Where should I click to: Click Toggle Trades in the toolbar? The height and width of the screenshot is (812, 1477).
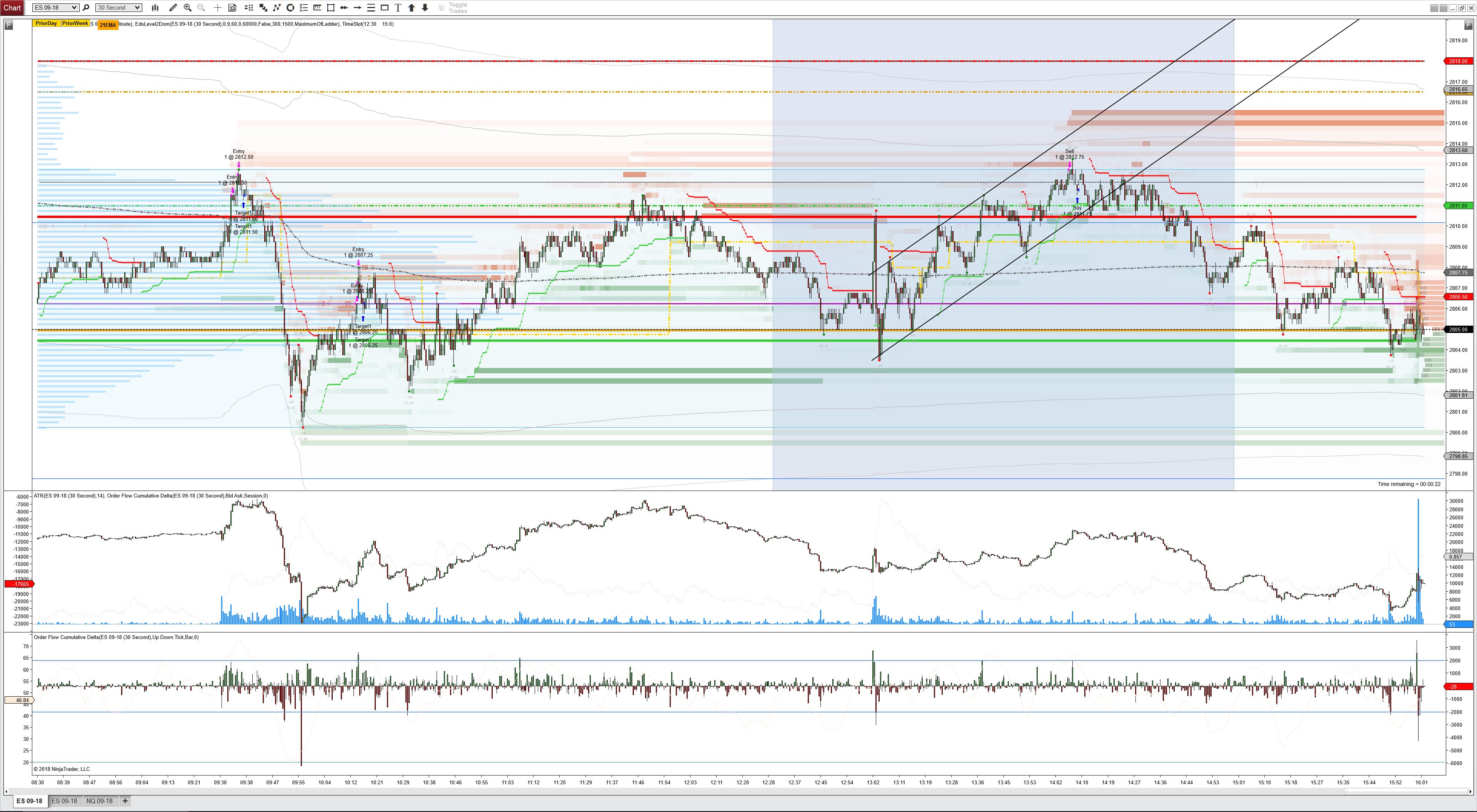click(x=453, y=7)
